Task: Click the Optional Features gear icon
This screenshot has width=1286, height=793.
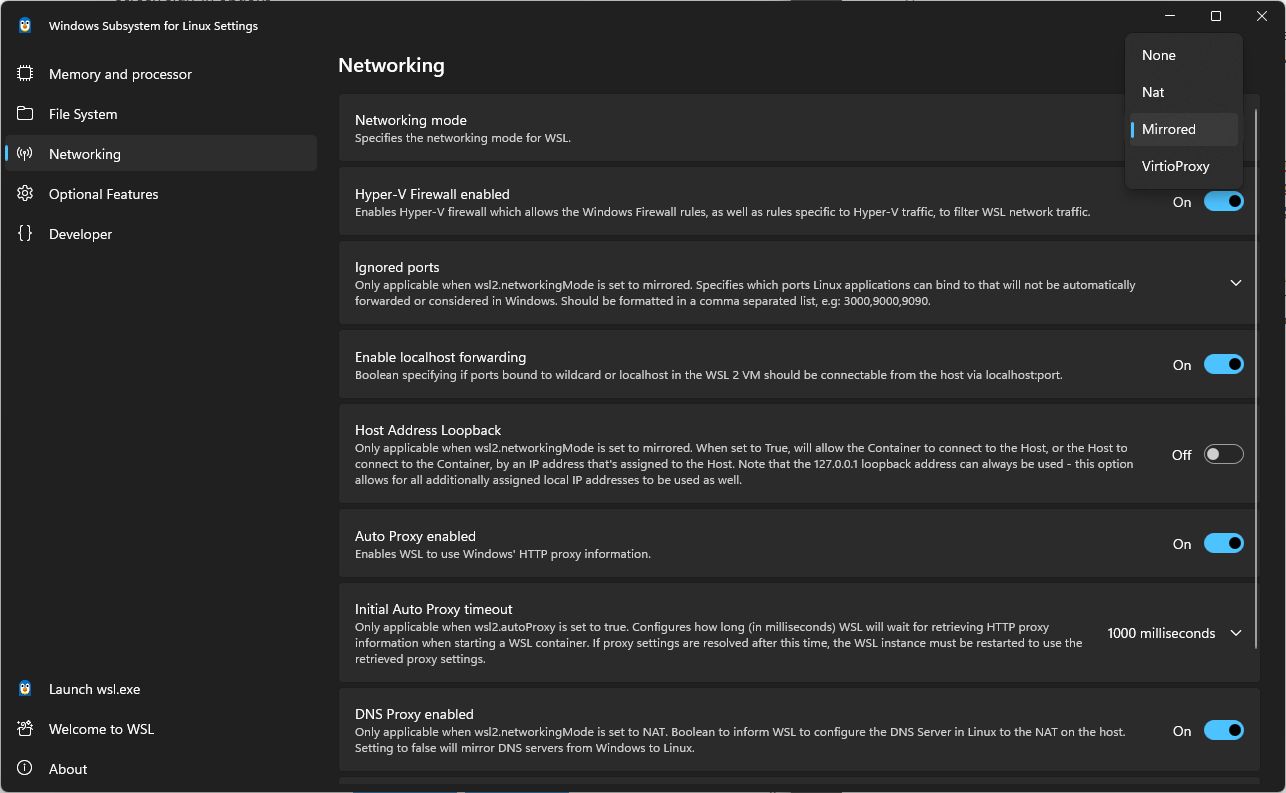Action: pos(25,194)
